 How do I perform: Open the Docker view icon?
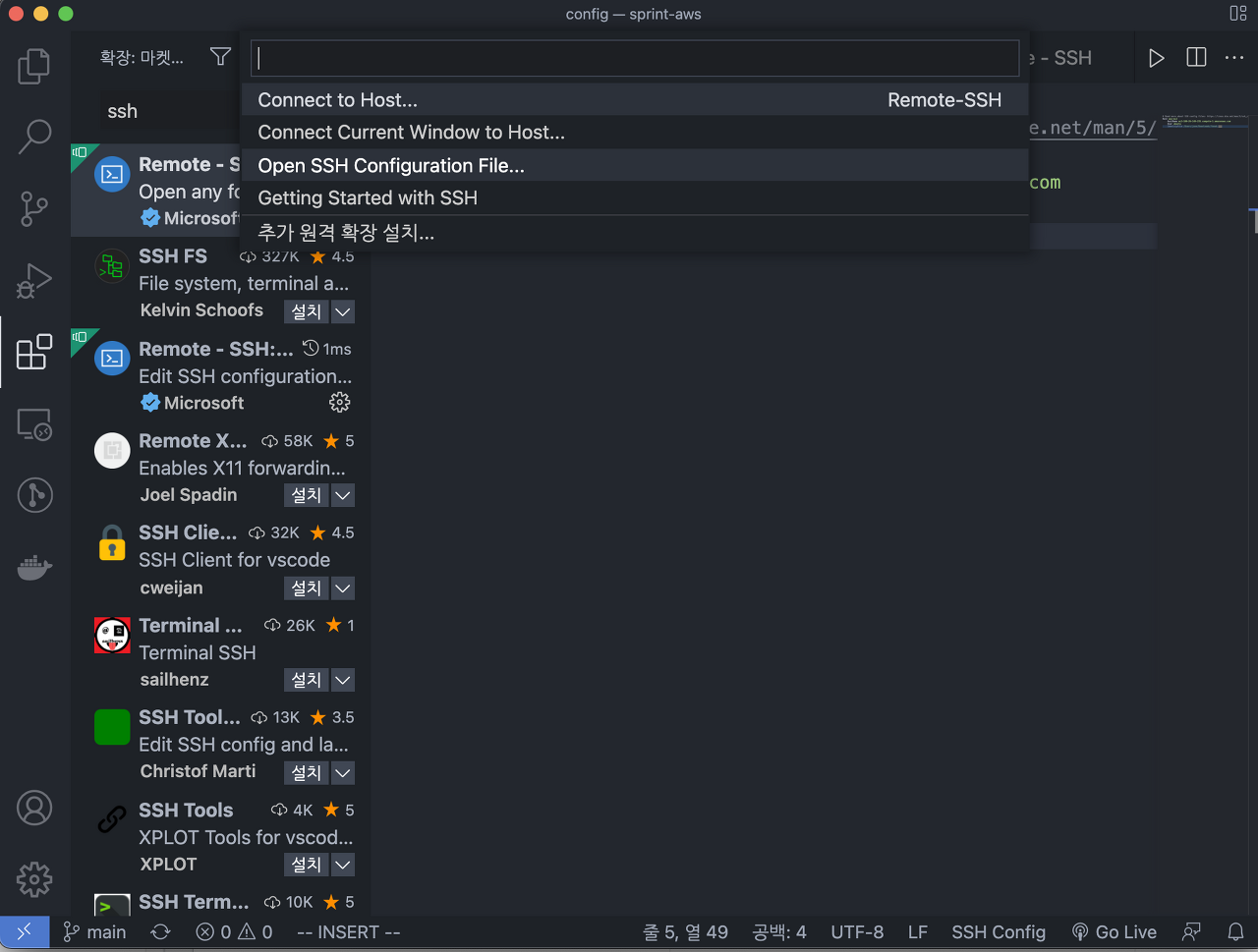(x=34, y=566)
